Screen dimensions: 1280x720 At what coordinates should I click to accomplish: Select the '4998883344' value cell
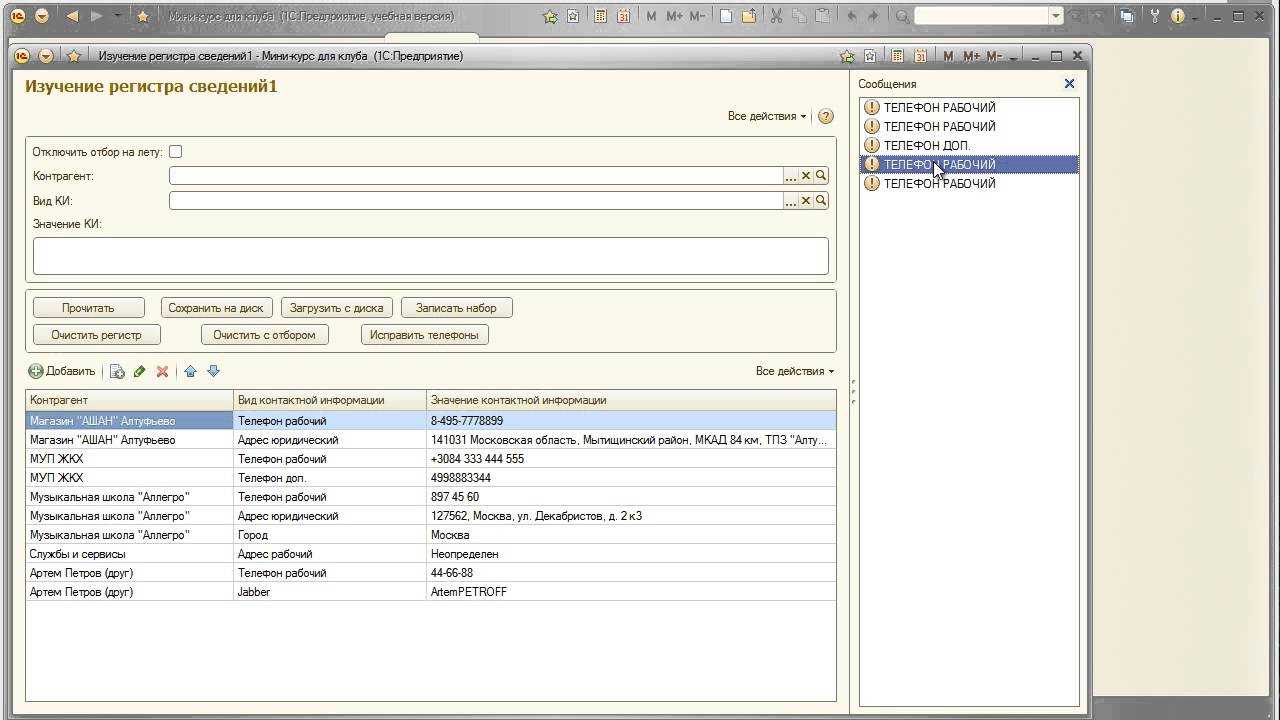click(x=631, y=478)
